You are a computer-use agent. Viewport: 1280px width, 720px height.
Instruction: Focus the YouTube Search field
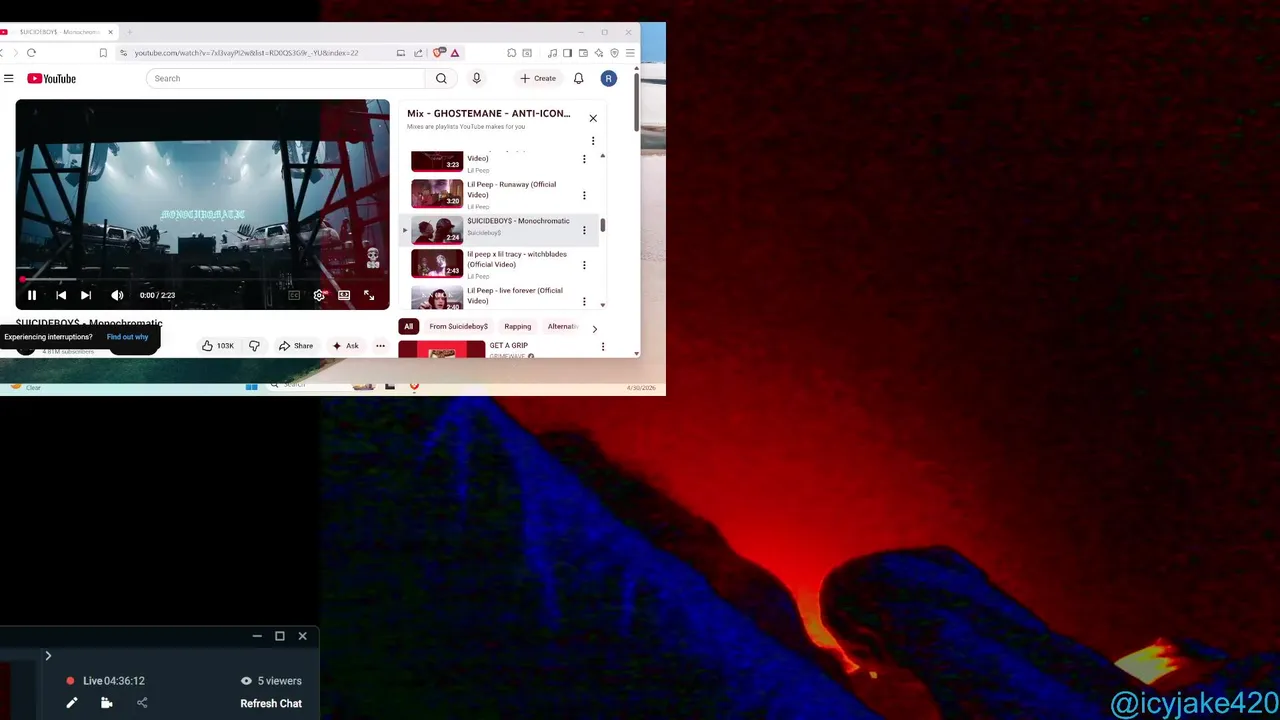pyautogui.click(x=286, y=78)
